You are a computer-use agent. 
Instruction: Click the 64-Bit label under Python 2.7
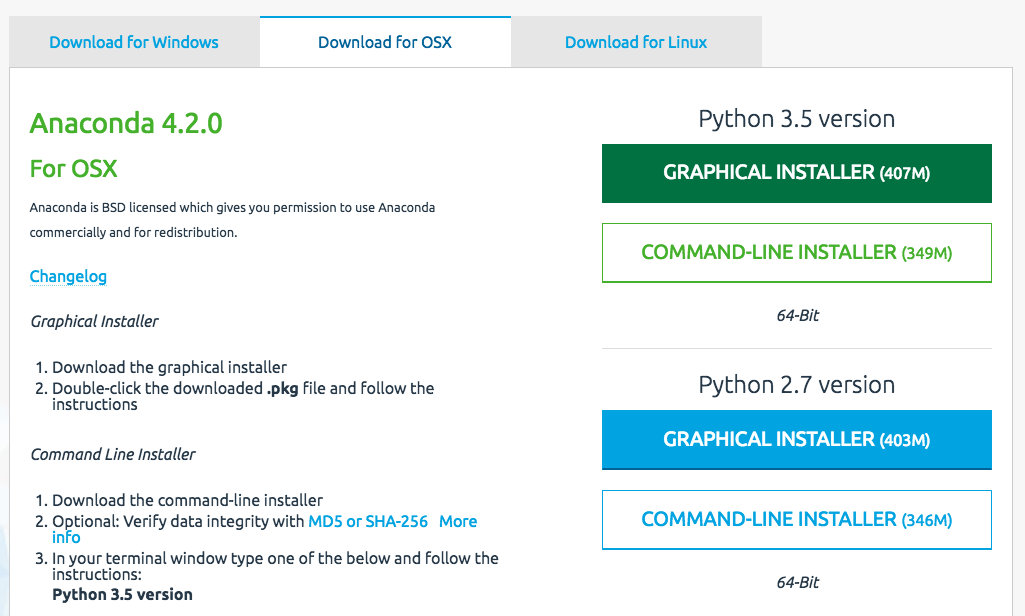coord(798,583)
